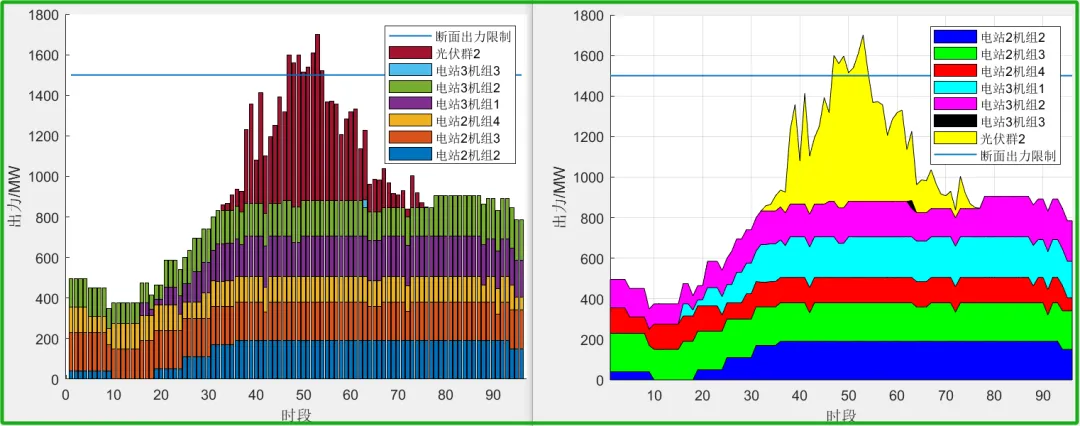Click the 200 y-axis tick of area chart

[x=593, y=339]
